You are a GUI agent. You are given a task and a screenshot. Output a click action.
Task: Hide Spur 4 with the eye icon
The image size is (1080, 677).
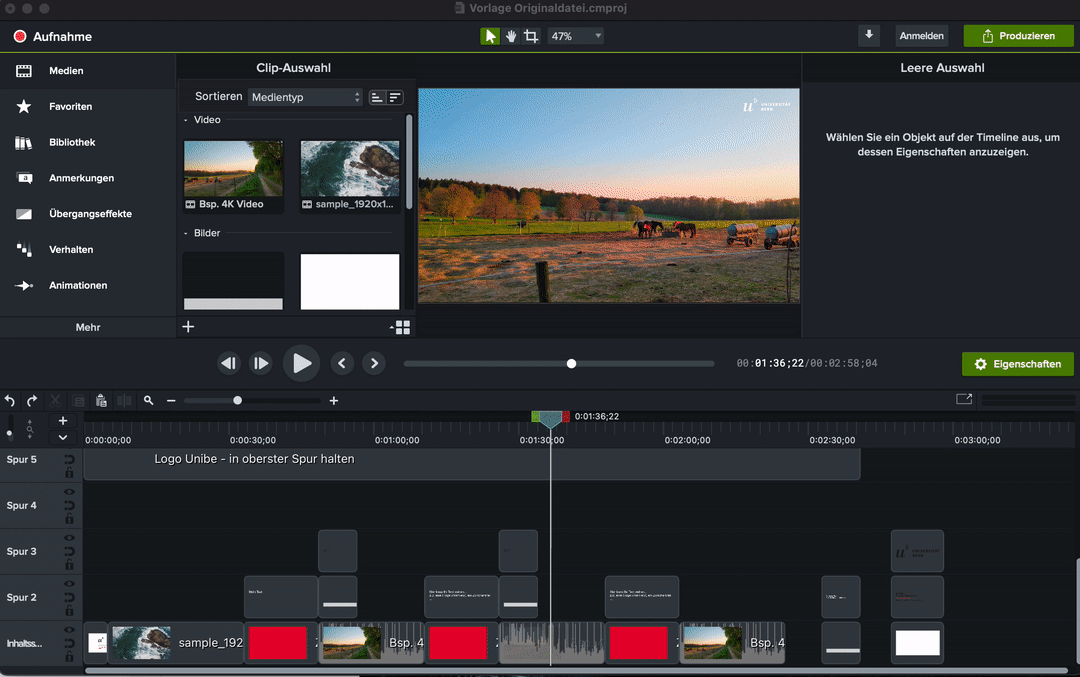click(x=69, y=493)
